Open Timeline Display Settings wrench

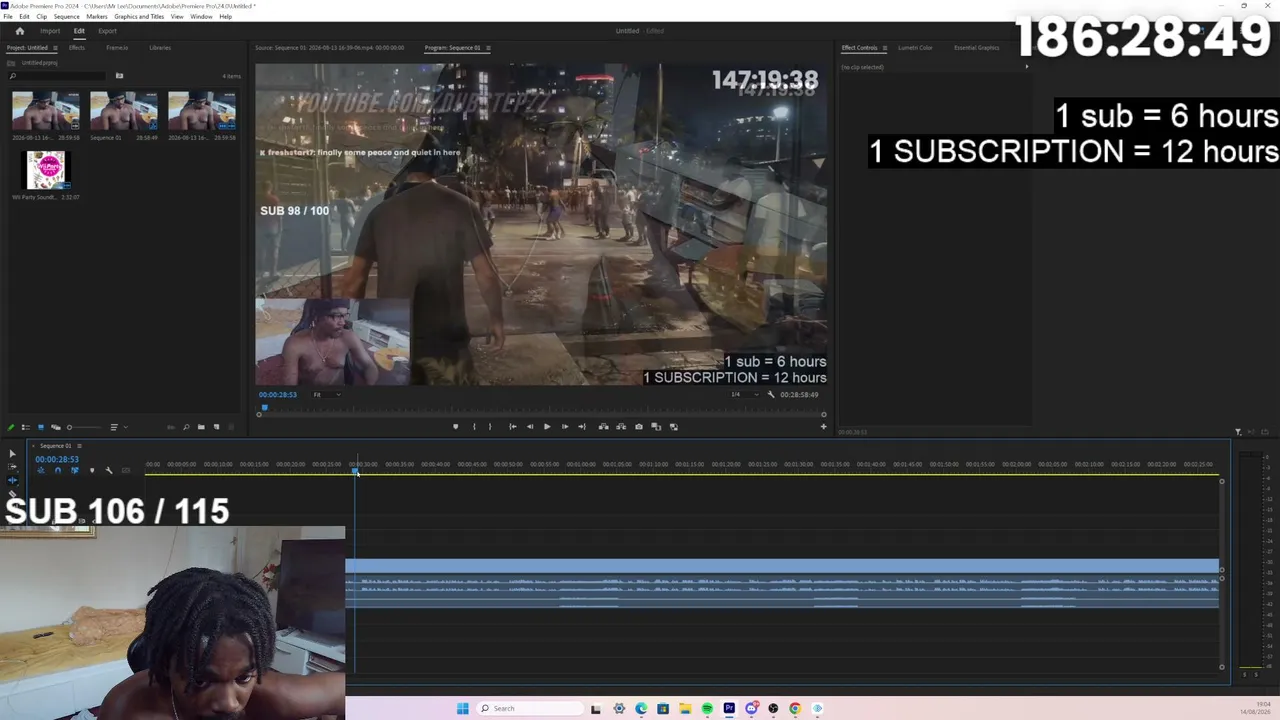coord(109,470)
